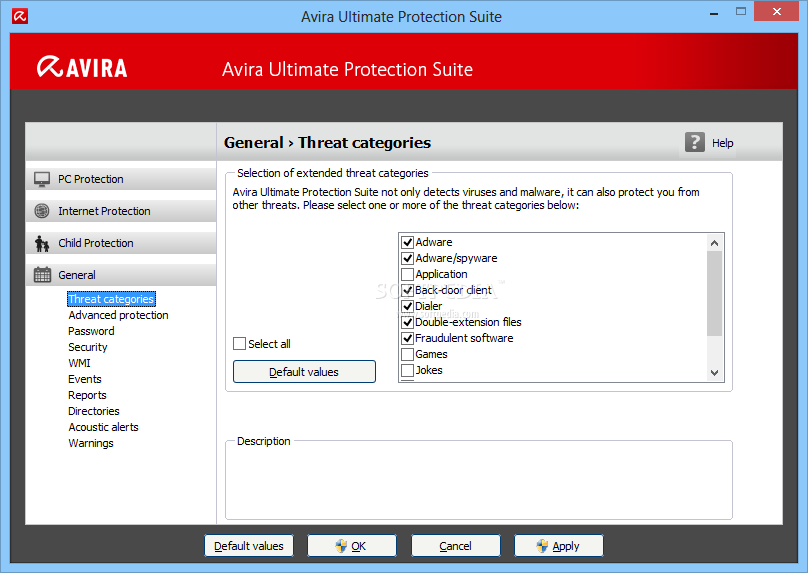Check the Games category checkbox
The image size is (808, 573).
point(408,354)
